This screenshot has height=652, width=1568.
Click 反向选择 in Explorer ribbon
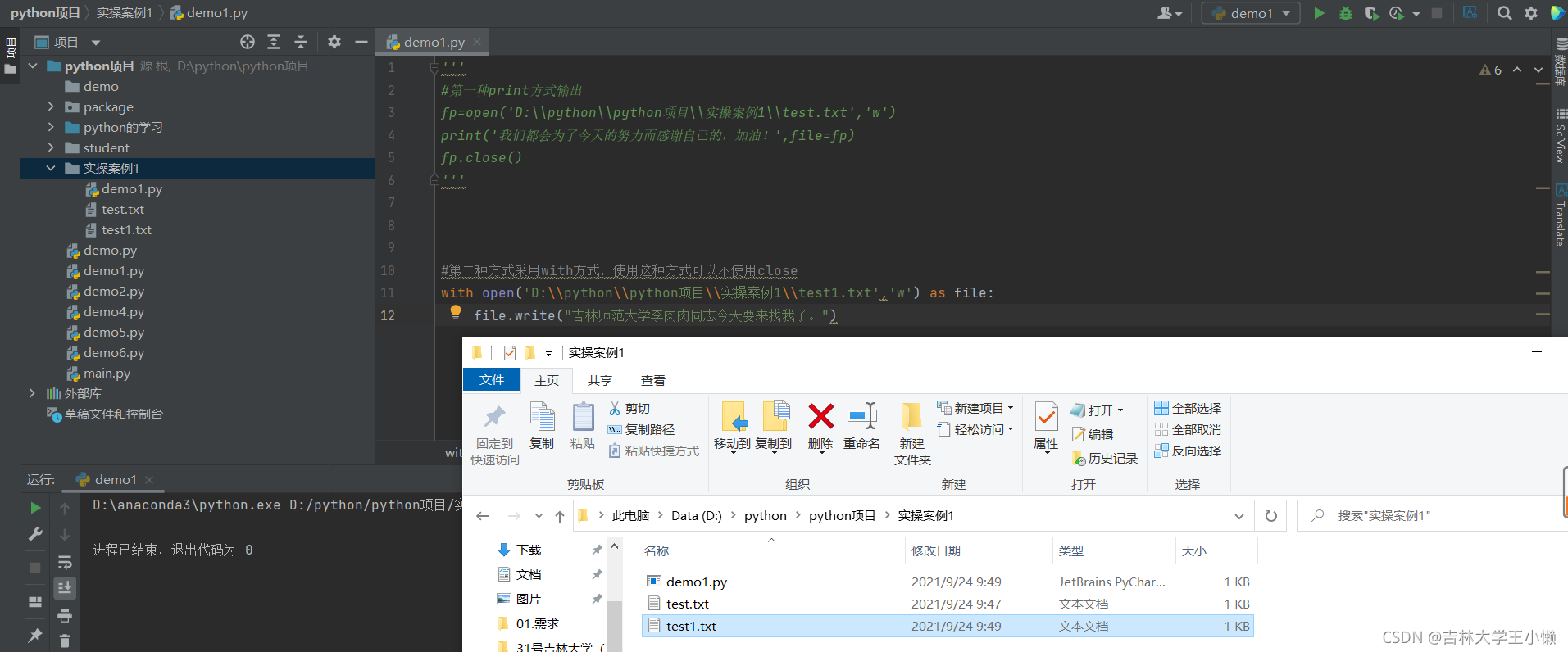(x=1188, y=451)
